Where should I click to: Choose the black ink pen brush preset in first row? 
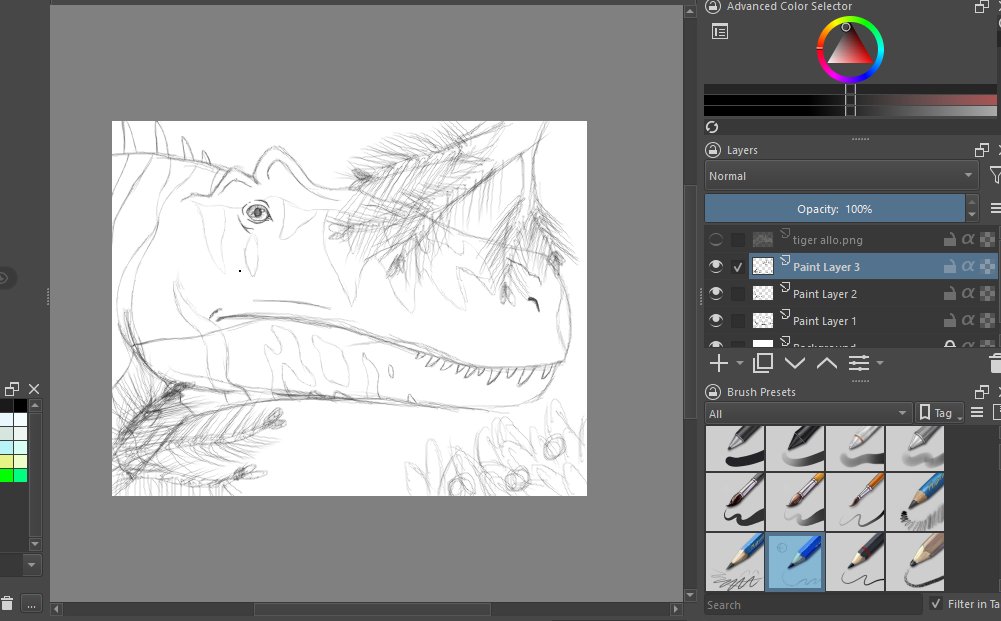click(x=795, y=448)
